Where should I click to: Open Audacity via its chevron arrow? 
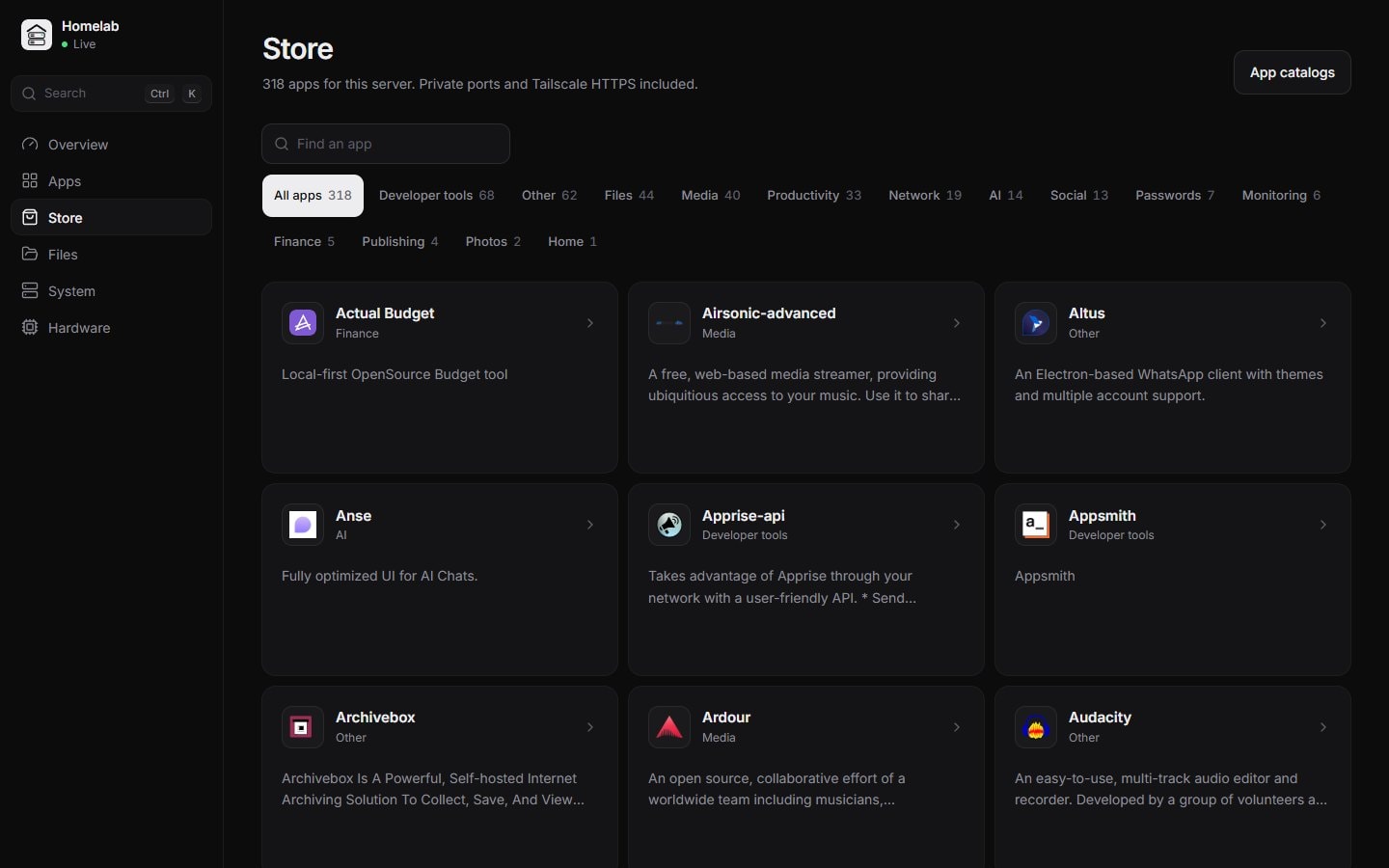(x=1323, y=727)
